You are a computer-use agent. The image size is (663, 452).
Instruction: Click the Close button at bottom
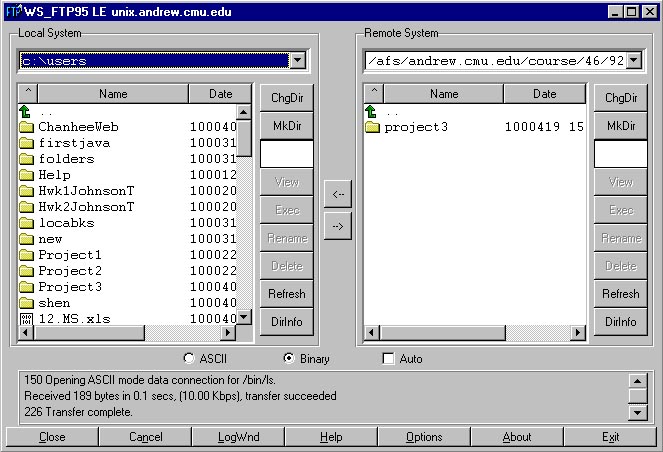(x=52, y=437)
